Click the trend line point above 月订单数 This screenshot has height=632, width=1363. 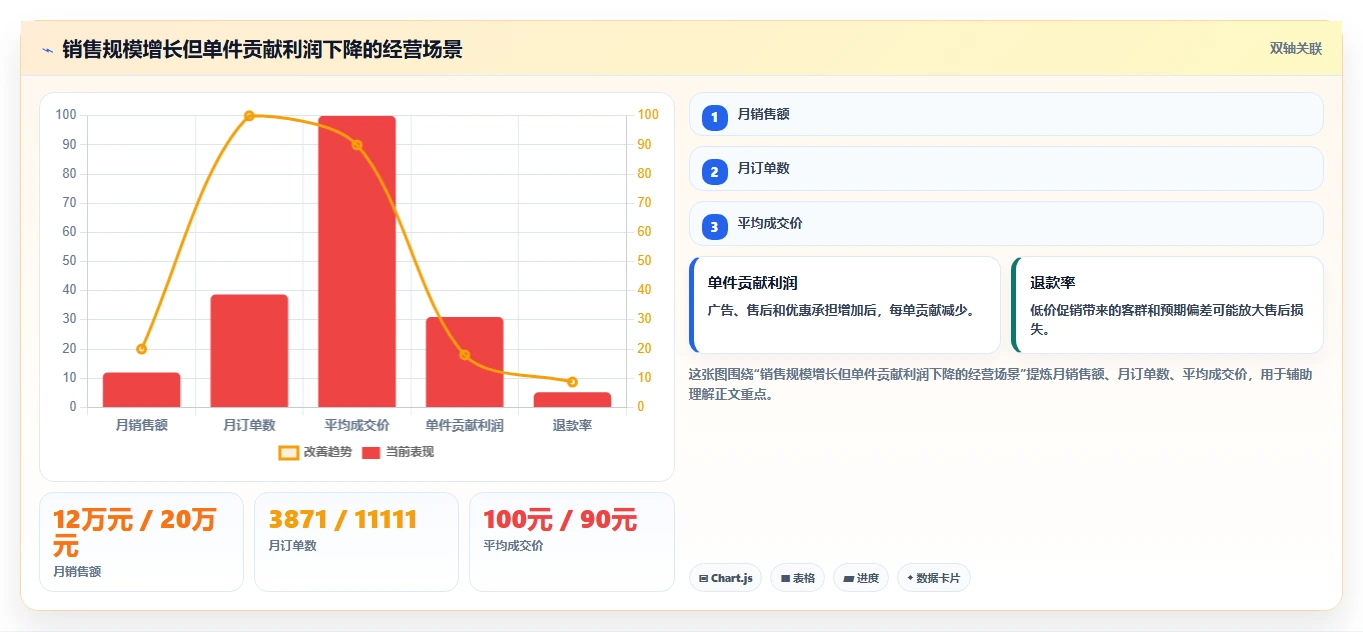click(249, 116)
